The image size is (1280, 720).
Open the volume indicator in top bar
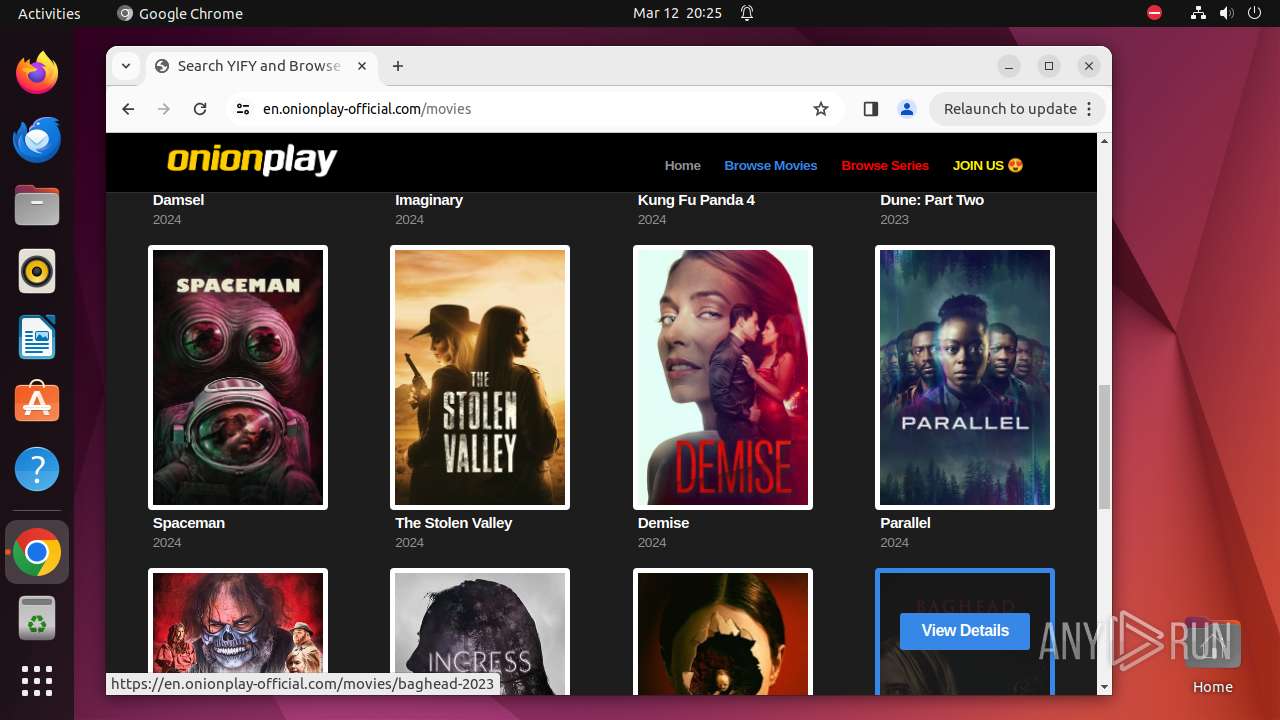1227,13
